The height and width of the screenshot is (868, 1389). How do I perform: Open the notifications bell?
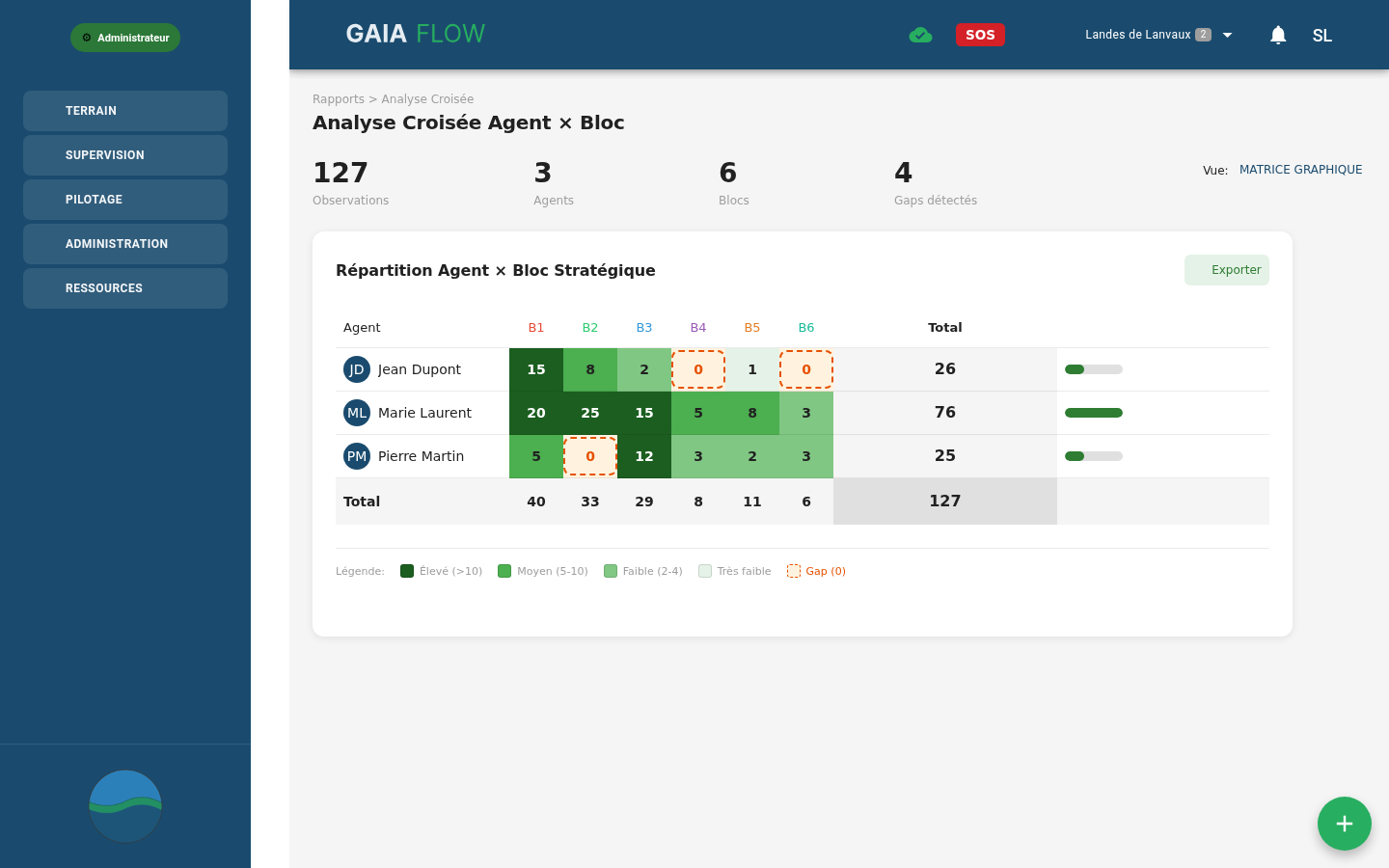1278,36
